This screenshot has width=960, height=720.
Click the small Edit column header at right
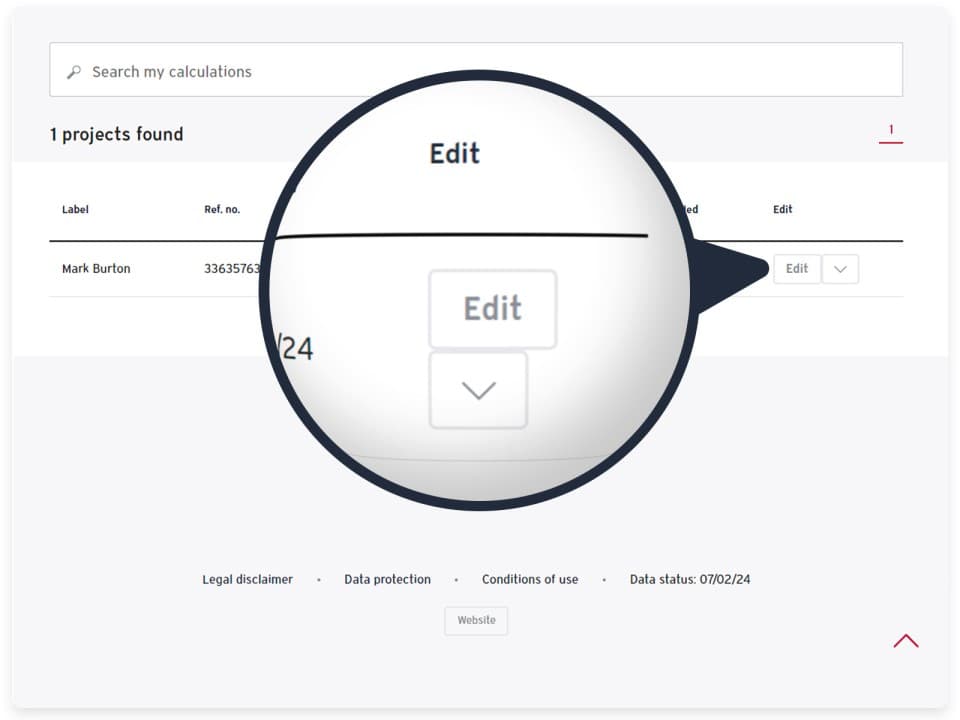click(x=782, y=210)
